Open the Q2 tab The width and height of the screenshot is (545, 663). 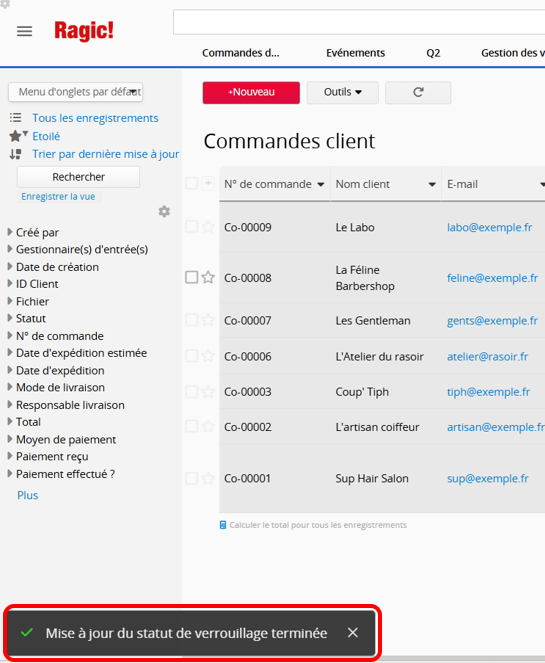coord(433,53)
